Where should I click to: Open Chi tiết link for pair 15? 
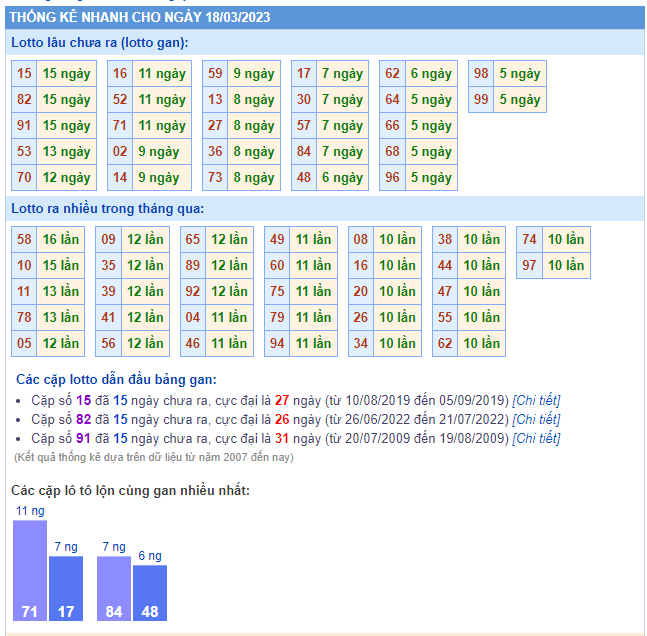pos(536,400)
